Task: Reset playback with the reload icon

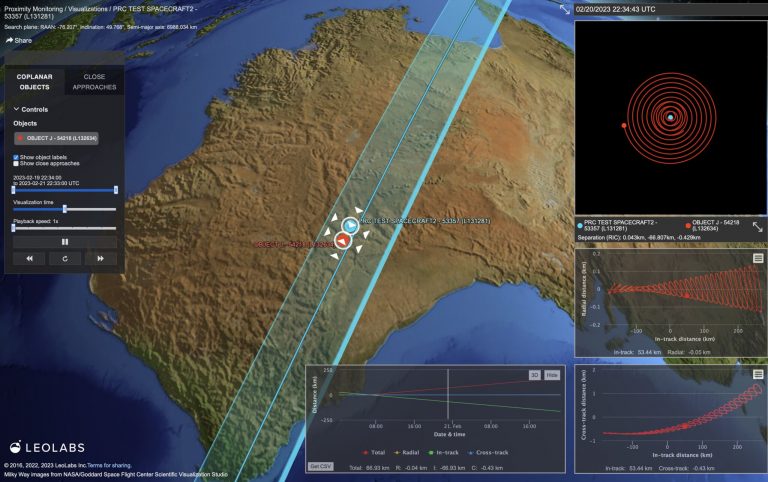Action: tap(65, 258)
